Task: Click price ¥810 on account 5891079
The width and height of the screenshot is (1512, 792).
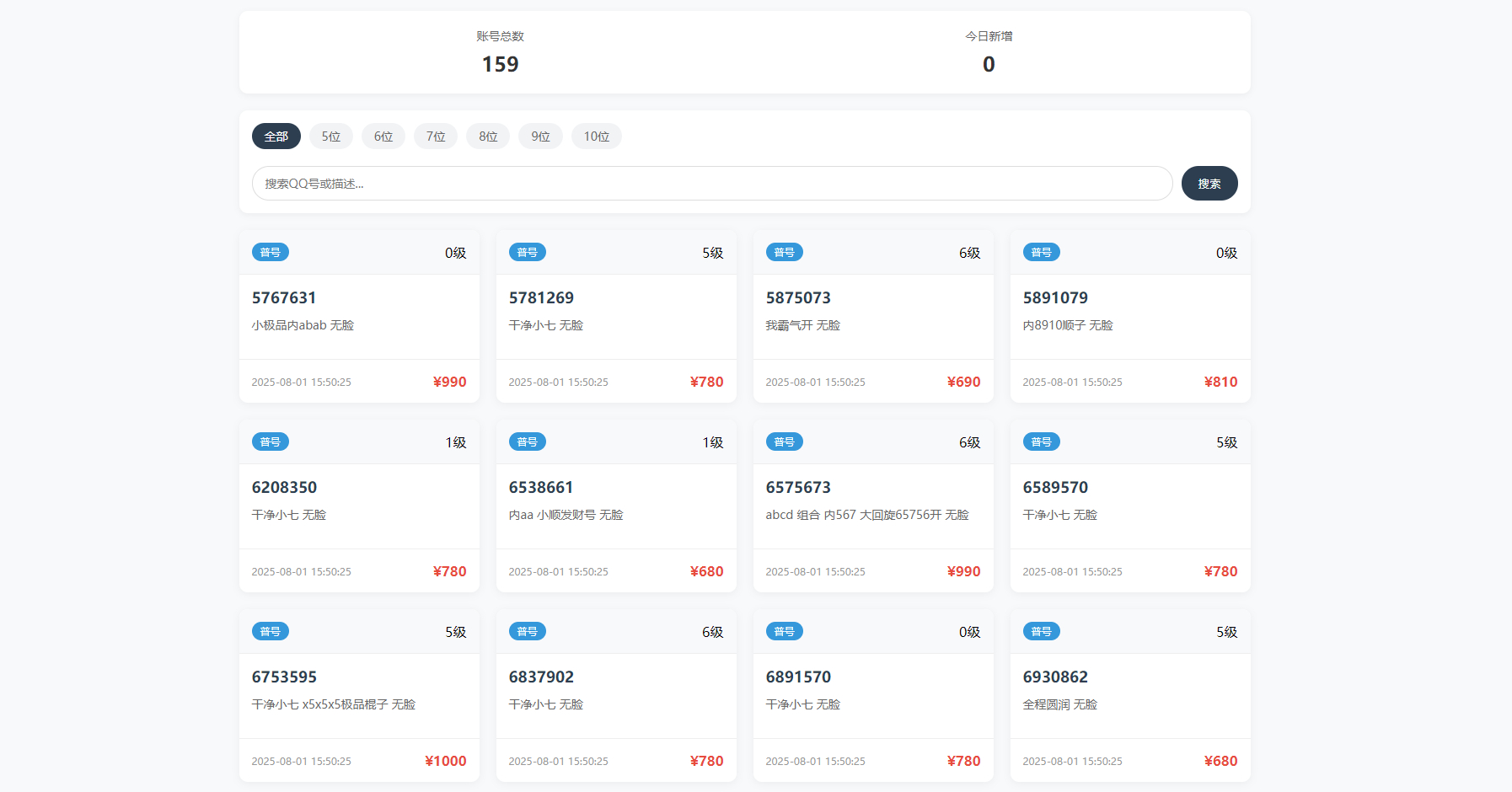Action: [x=1220, y=382]
